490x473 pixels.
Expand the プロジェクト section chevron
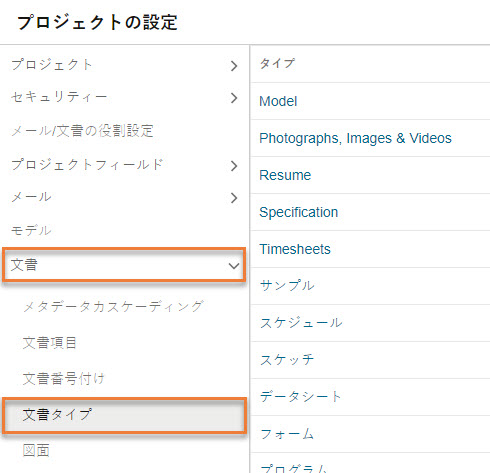(234, 66)
